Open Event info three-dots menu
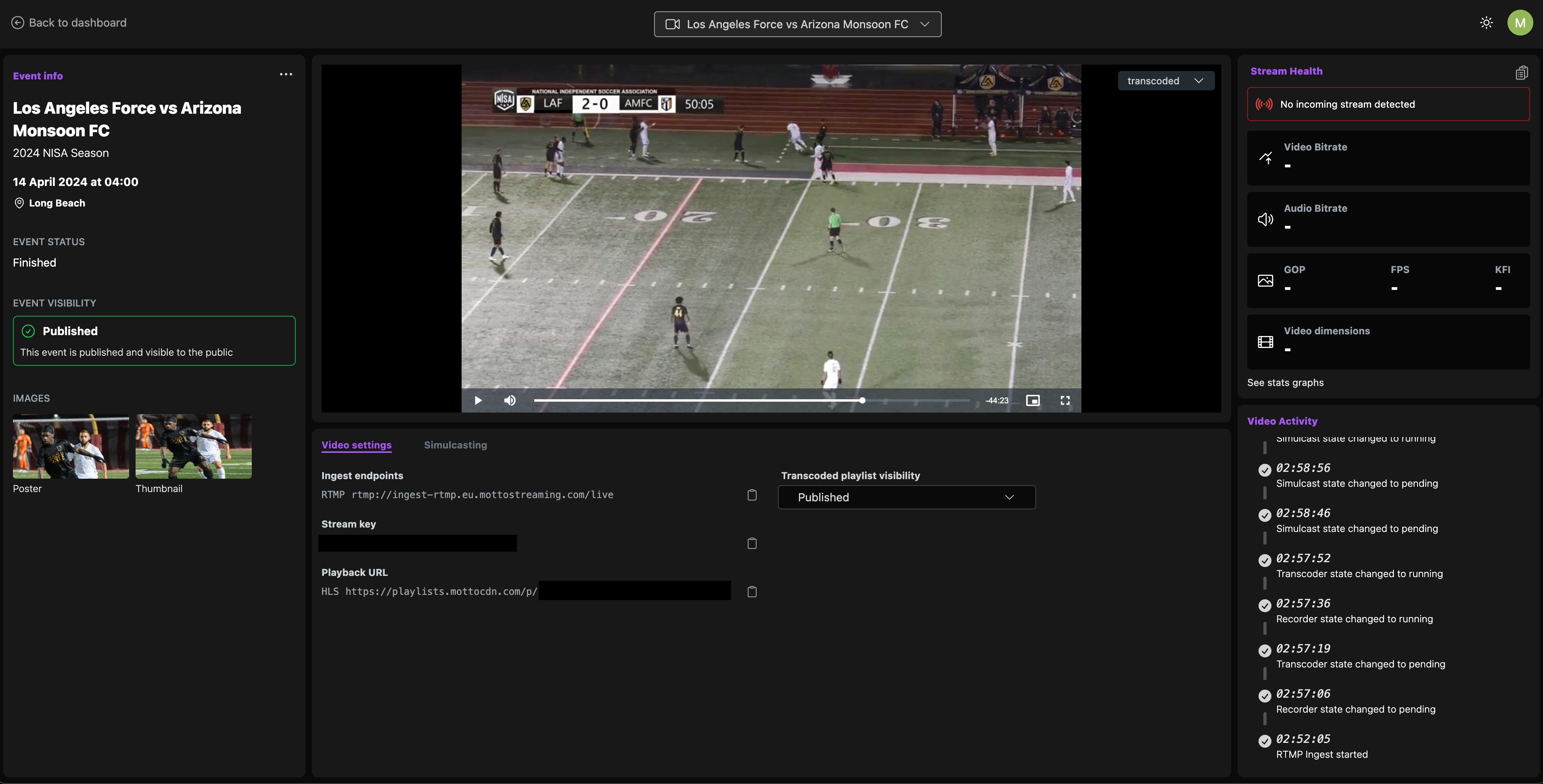 tap(286, 74)
